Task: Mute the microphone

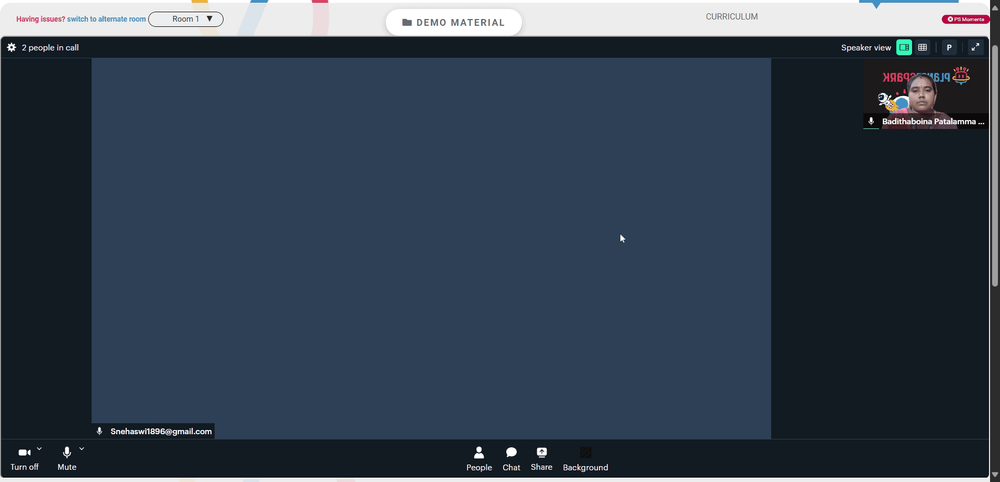Action: pyautogui.click(x=66, y=458)
